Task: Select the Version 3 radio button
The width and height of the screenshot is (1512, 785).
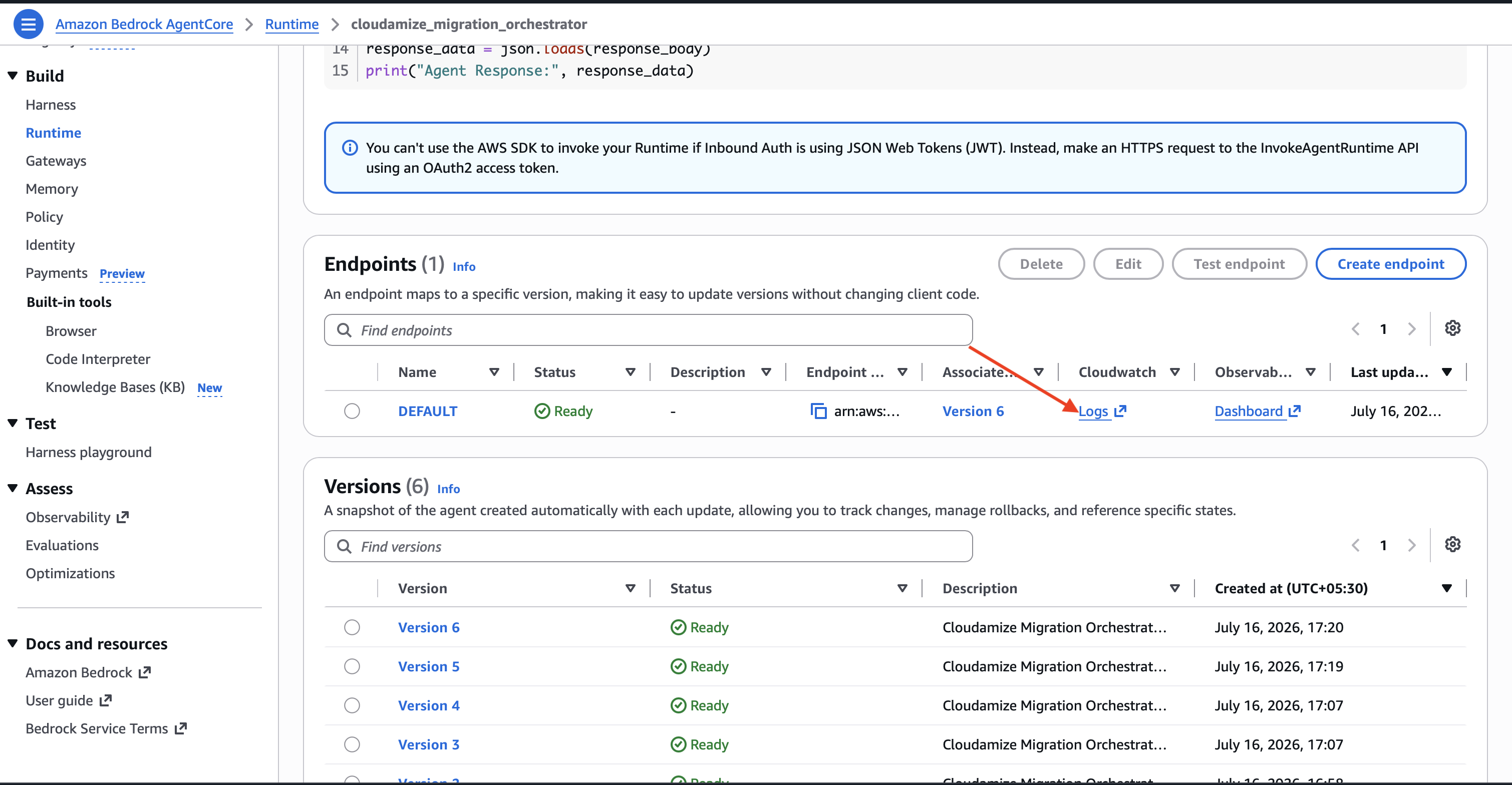Action: tap(352, 745)
